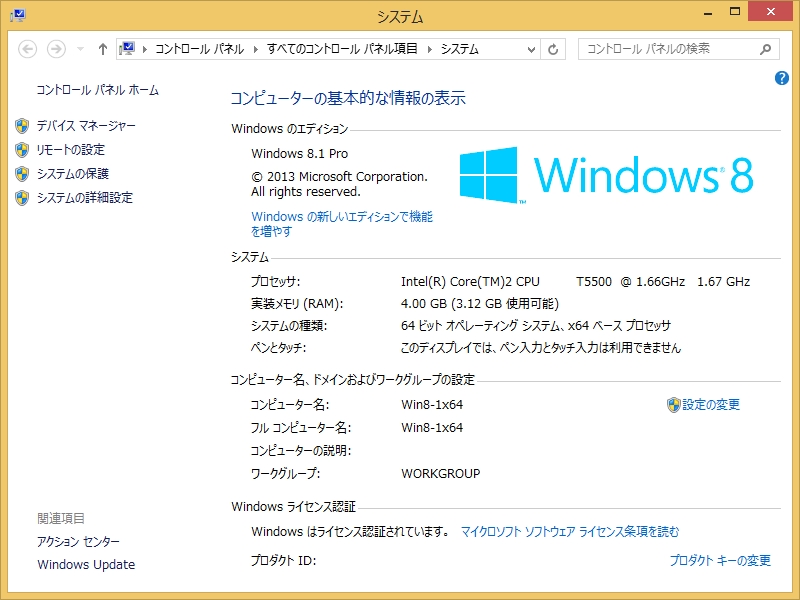Open リモートの設定 link
This screenshot has height=600, width=800.
(x=70, y=149)
